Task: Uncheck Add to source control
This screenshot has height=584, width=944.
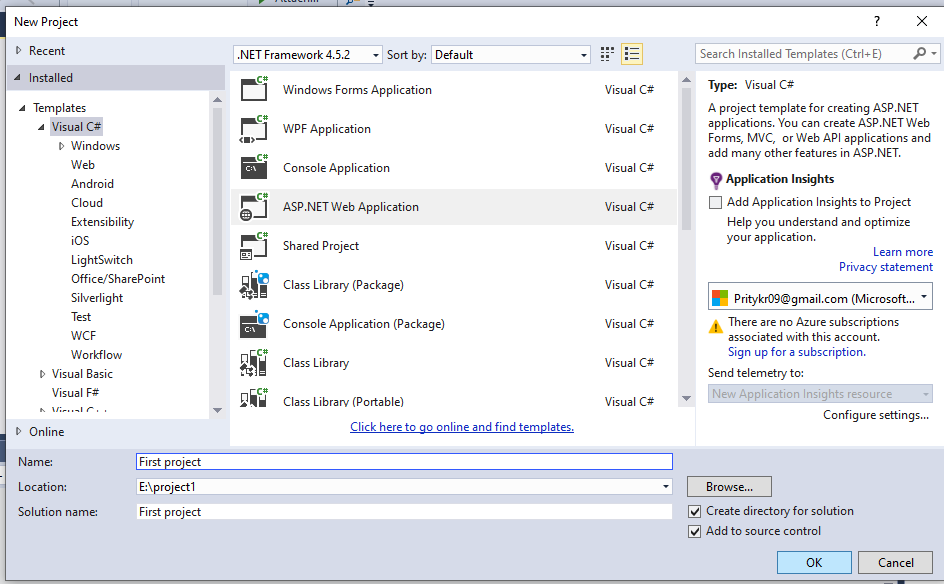Action: click(x=694, y=531)
